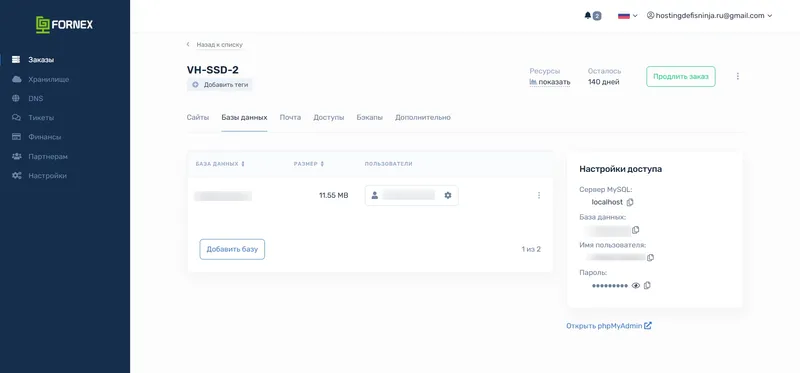Screen dimensions: 800x373
Task: Switch to the Дополнительно tab
Action: [423, 117]
